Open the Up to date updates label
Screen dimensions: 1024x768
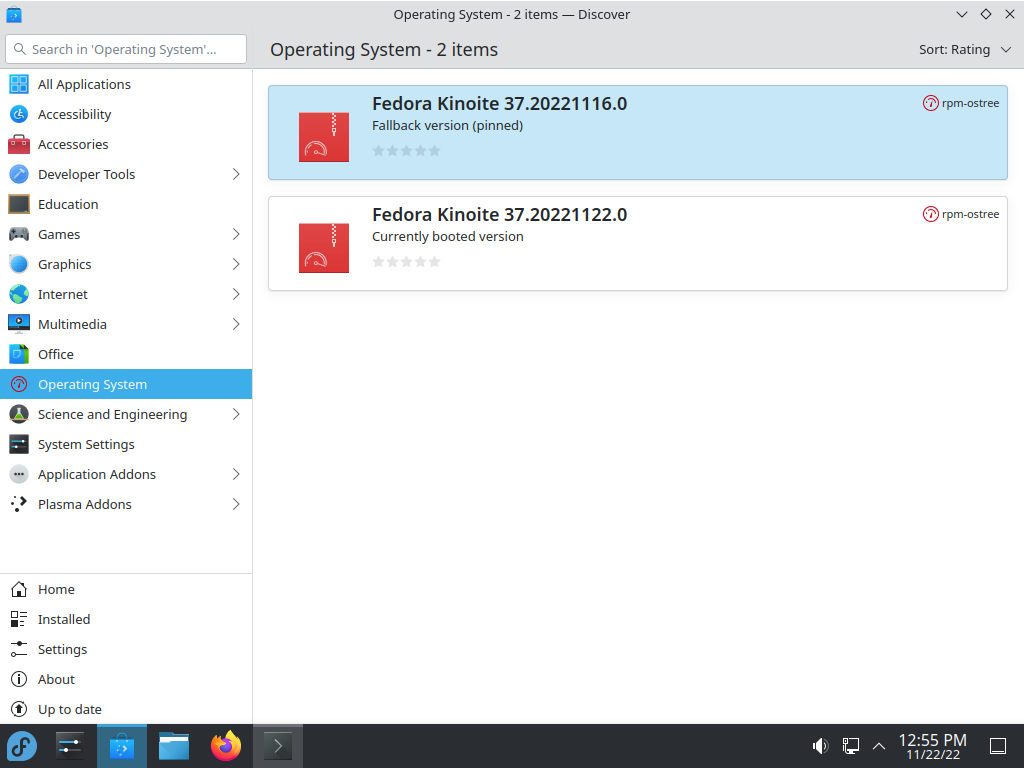click(70, 710)
